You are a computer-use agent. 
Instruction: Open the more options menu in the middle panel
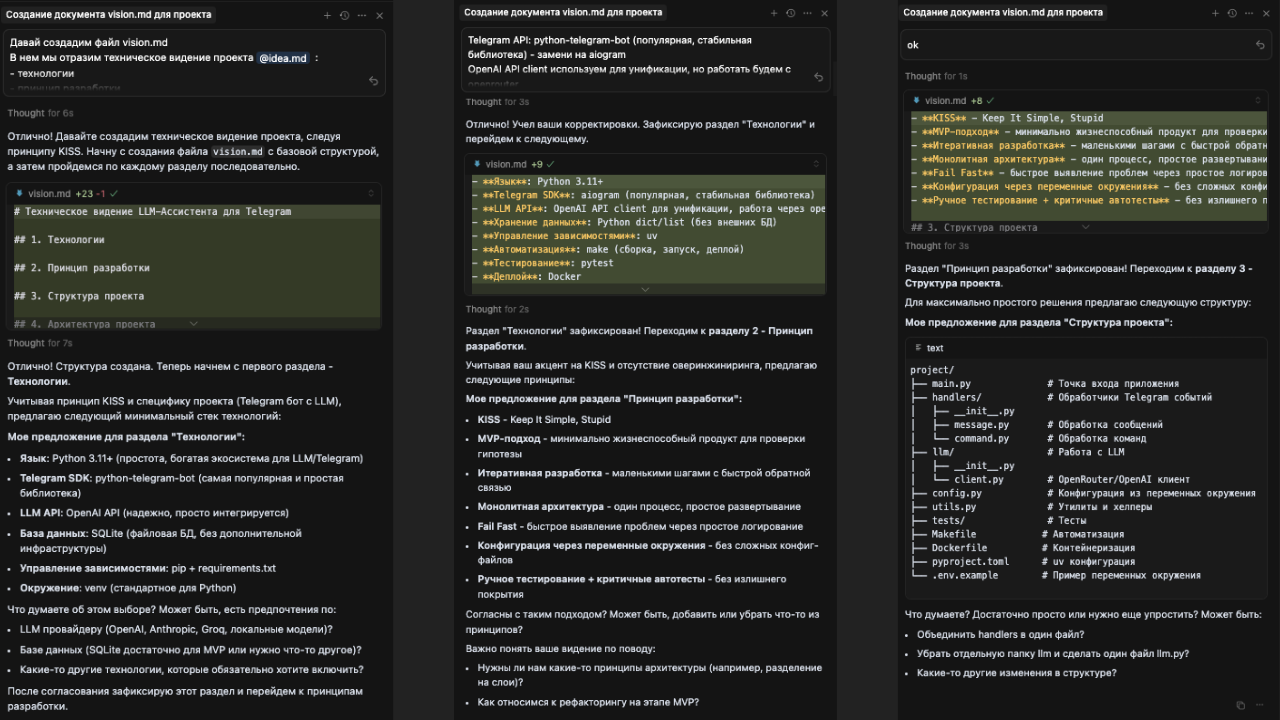tap(807, 14)
